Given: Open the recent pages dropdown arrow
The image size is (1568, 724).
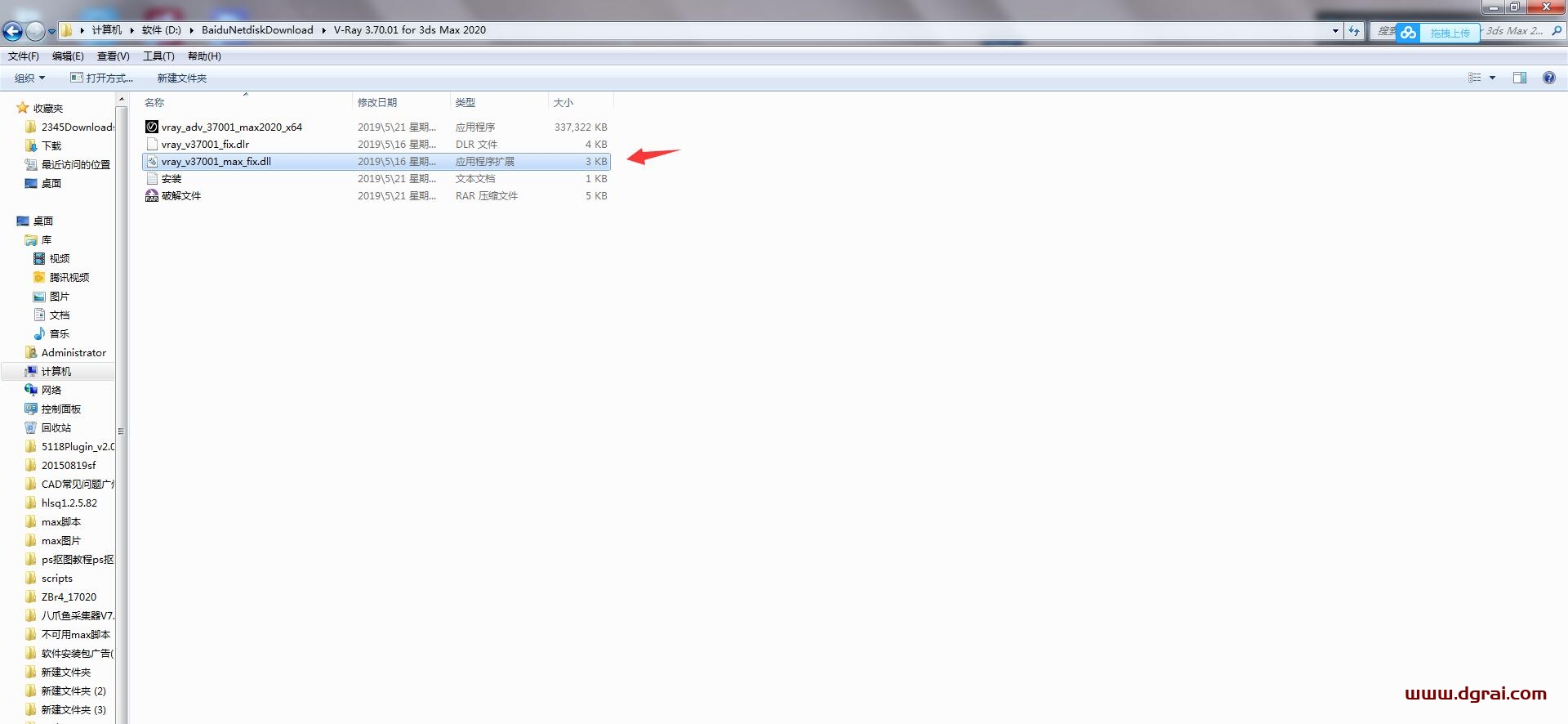Looking at the screenshot, I should coord(51,32).
